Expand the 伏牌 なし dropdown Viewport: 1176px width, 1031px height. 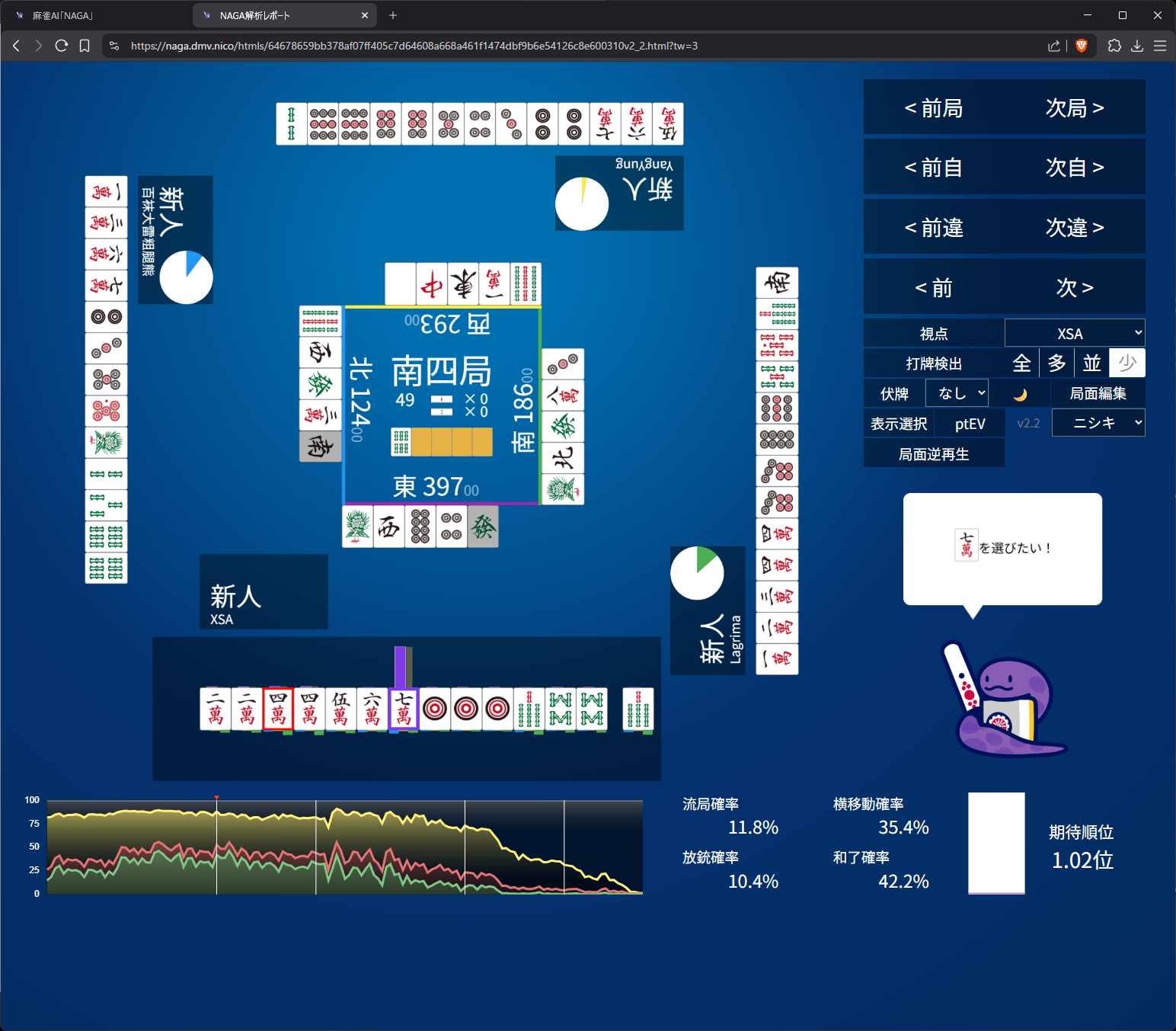tap(957, 393)
